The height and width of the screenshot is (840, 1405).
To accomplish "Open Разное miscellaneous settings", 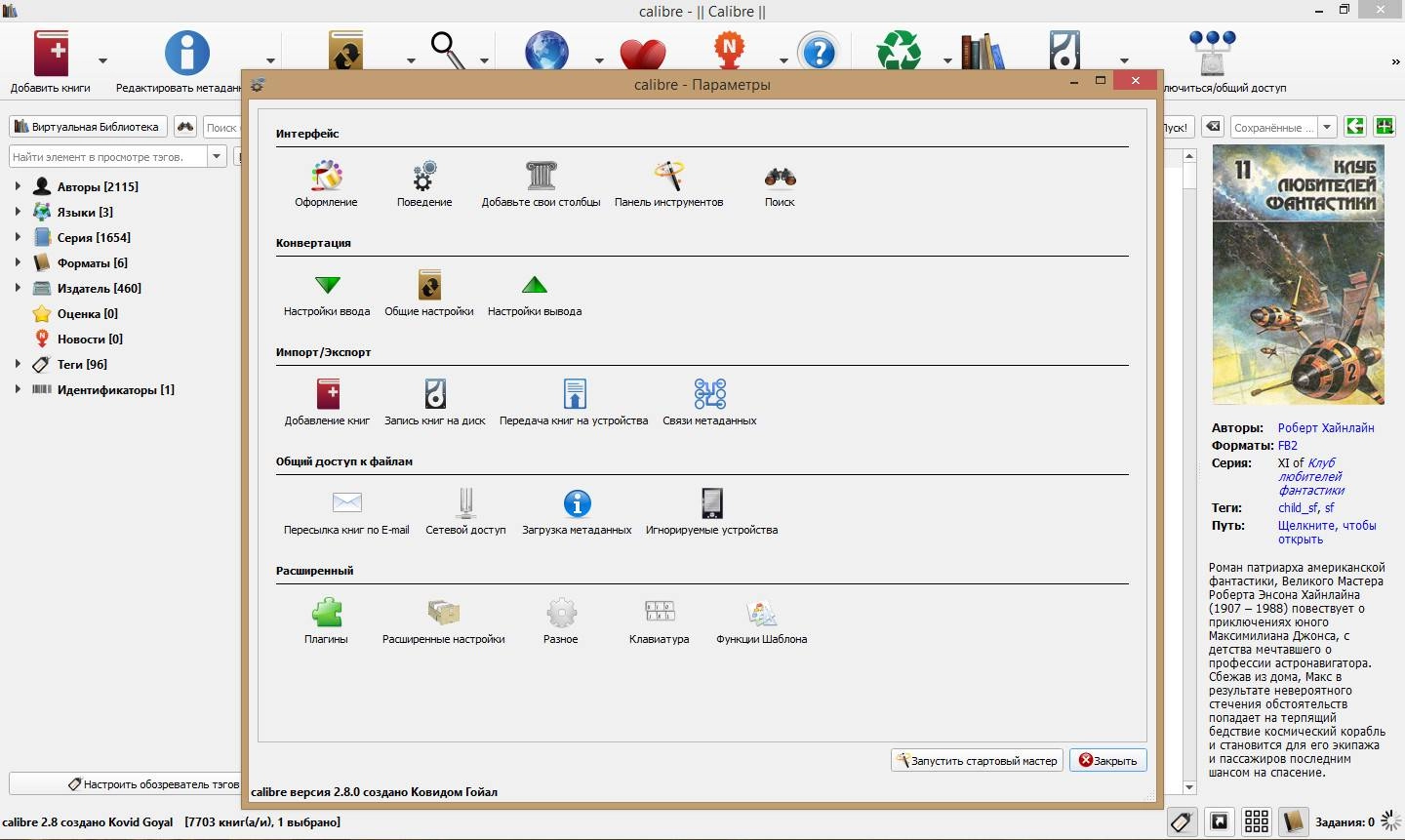I will (561, 621).
